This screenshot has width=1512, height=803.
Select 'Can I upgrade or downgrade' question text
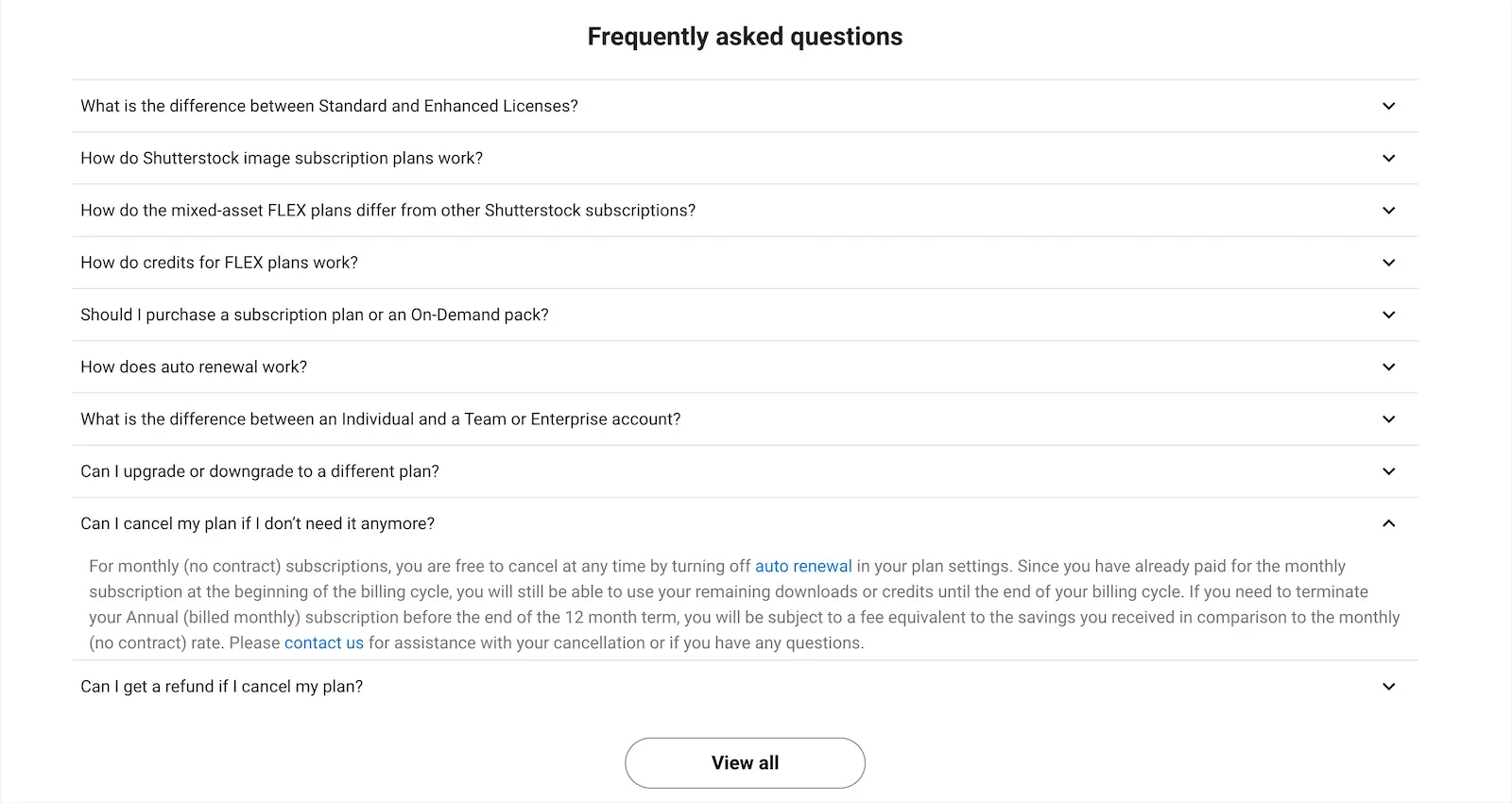pos(260,471)
